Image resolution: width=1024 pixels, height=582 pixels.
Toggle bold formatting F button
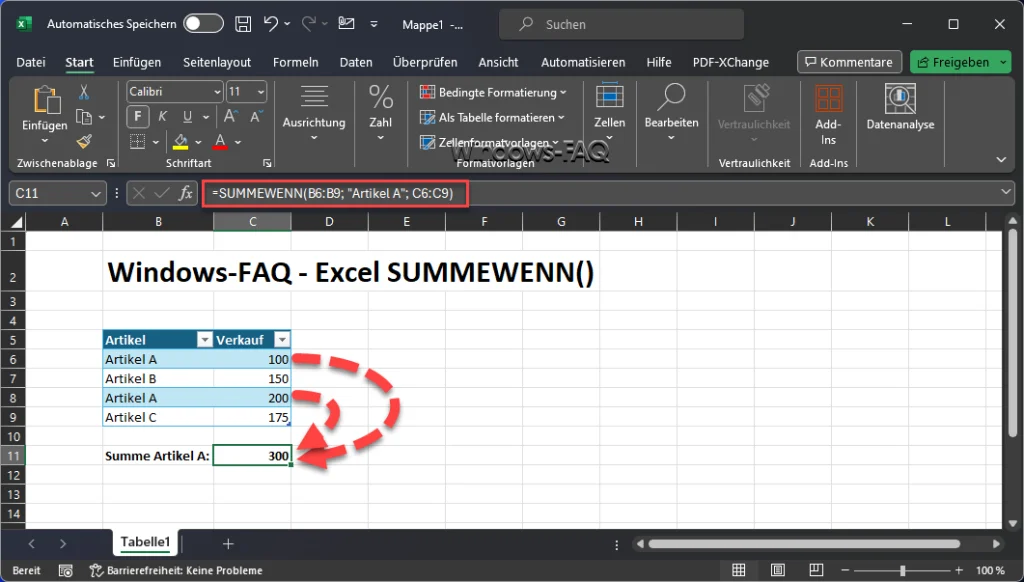pos(137,117)
